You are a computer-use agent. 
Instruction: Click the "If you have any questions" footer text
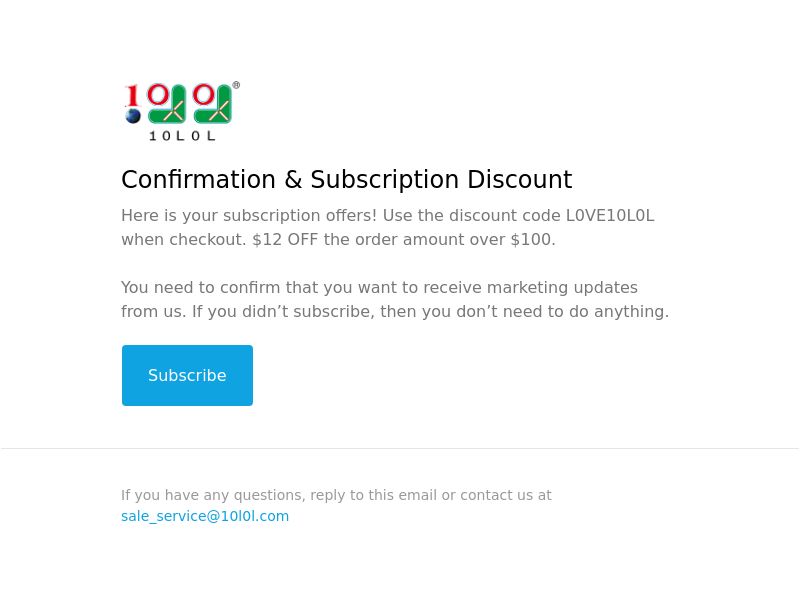[336, 495]
